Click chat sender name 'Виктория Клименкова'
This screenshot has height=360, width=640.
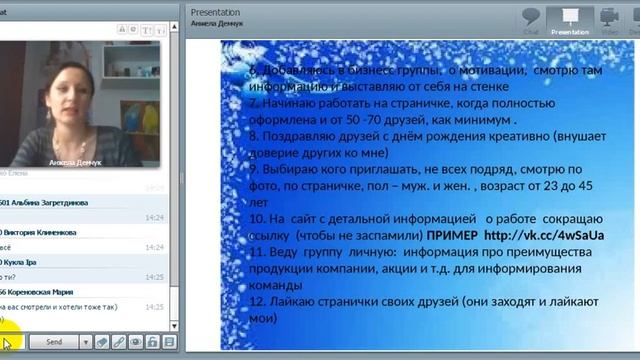pyautogui.click(x=40, y=233)
